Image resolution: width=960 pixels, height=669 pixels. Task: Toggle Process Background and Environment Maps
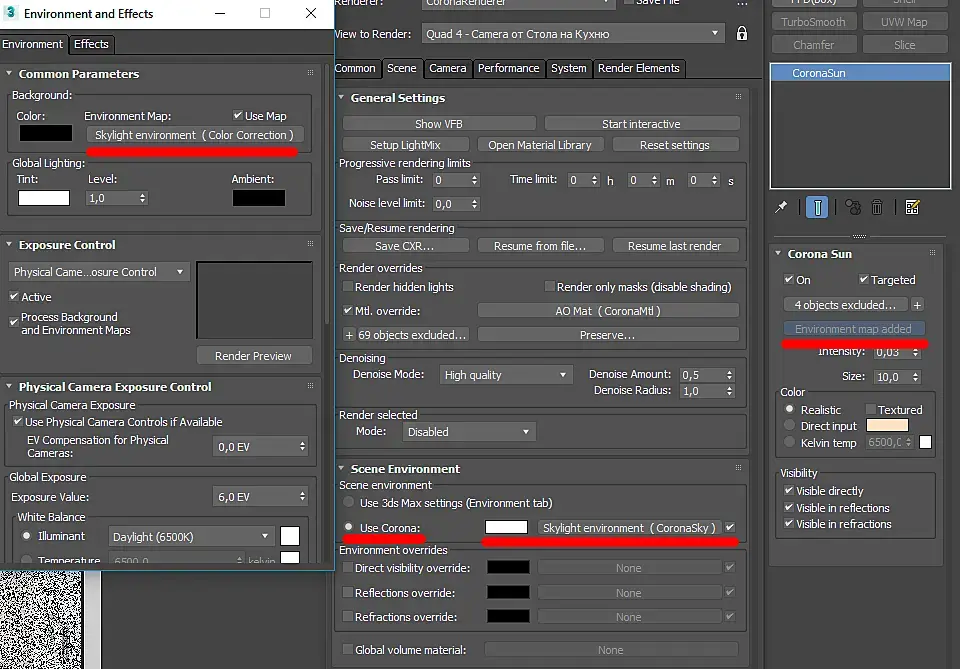[14, 321]
